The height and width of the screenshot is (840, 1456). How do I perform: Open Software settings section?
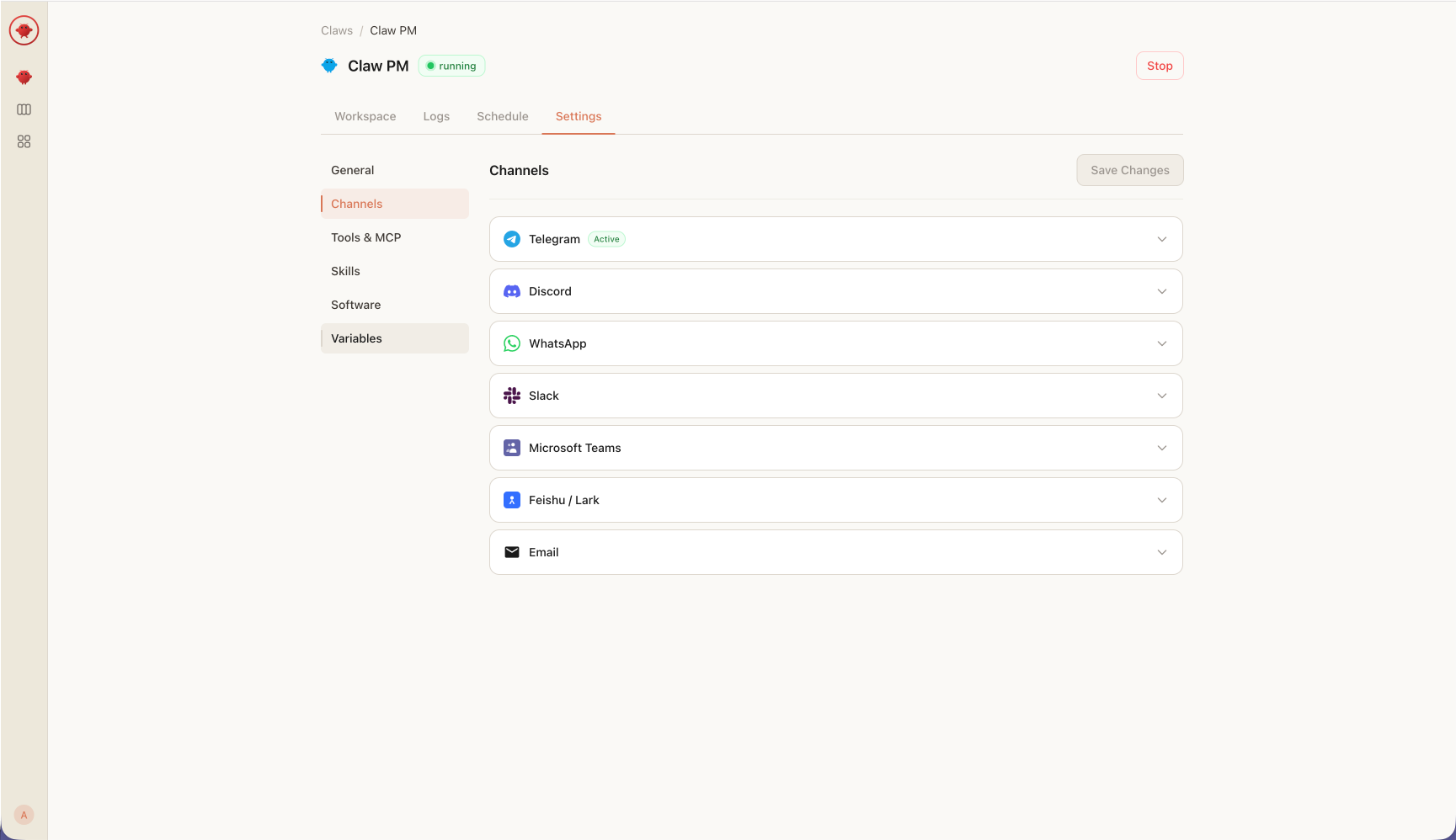pyautogui.click(x=395, y=305)
